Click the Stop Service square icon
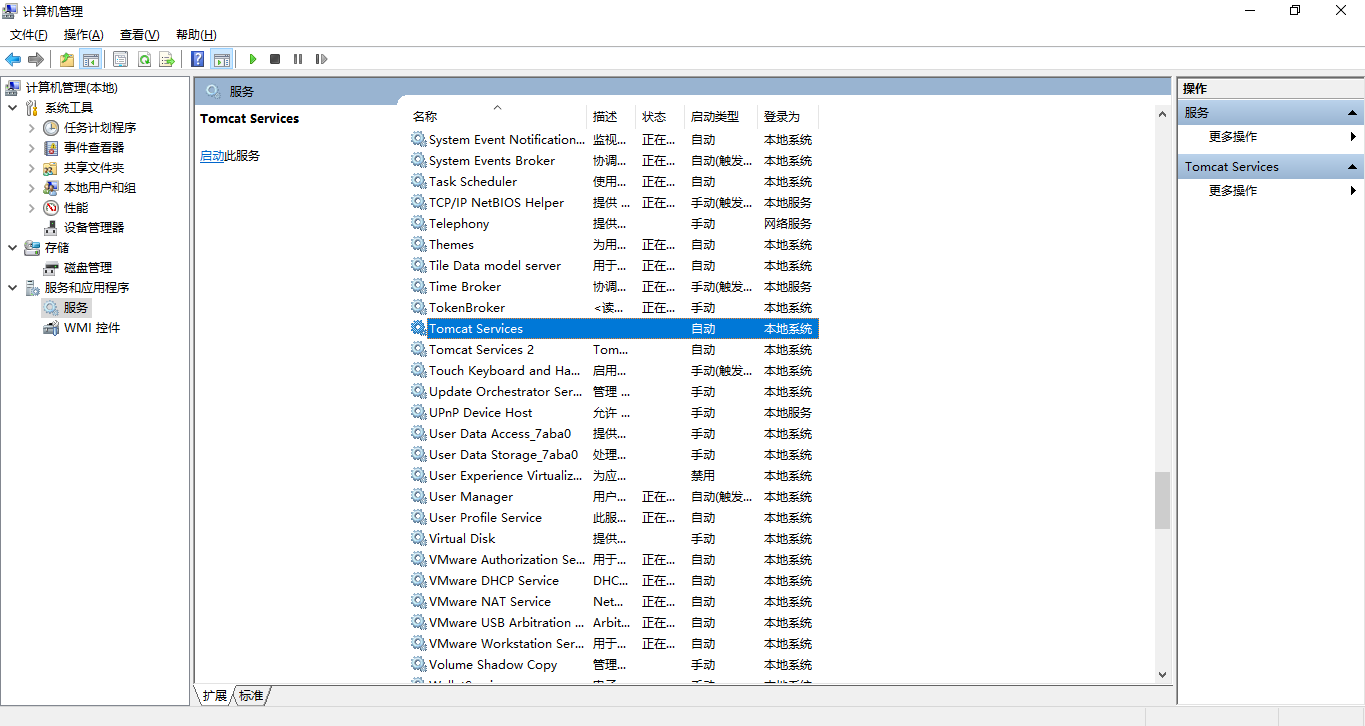 click(x=275, y=59)
